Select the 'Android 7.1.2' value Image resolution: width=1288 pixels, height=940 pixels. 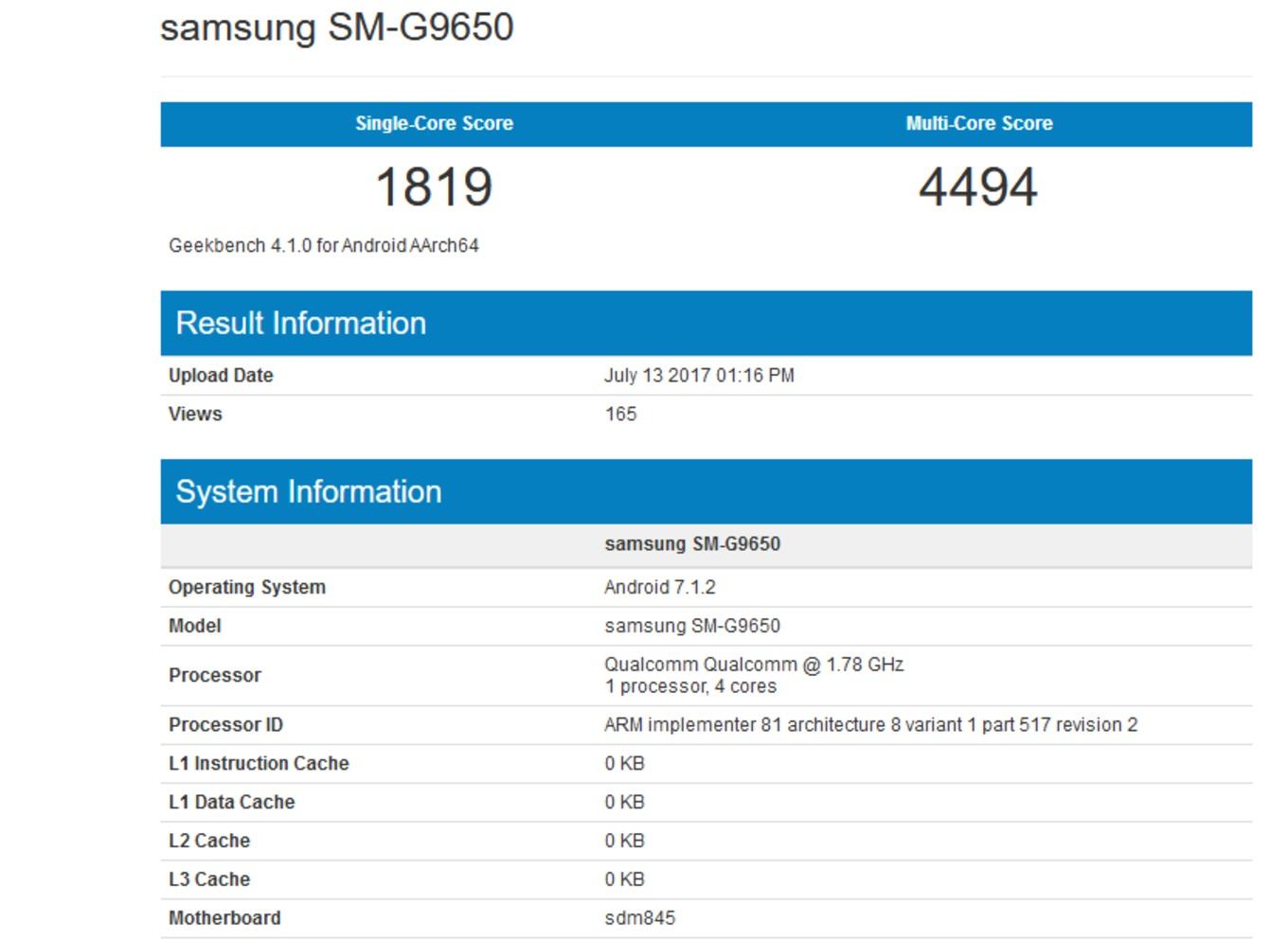tap(660, 587)
